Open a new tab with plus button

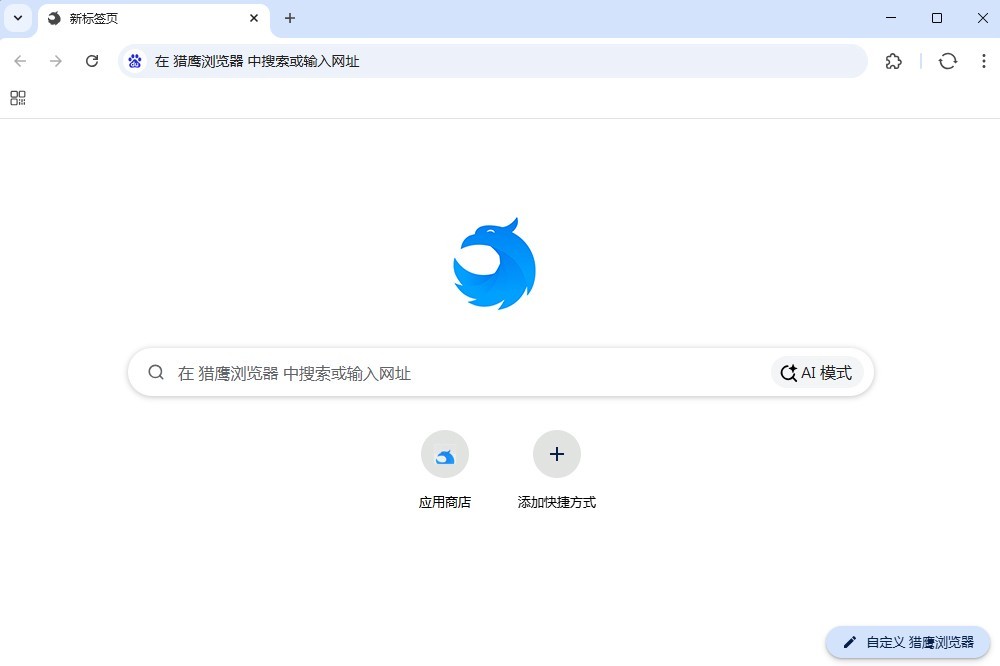pos(290,18)
